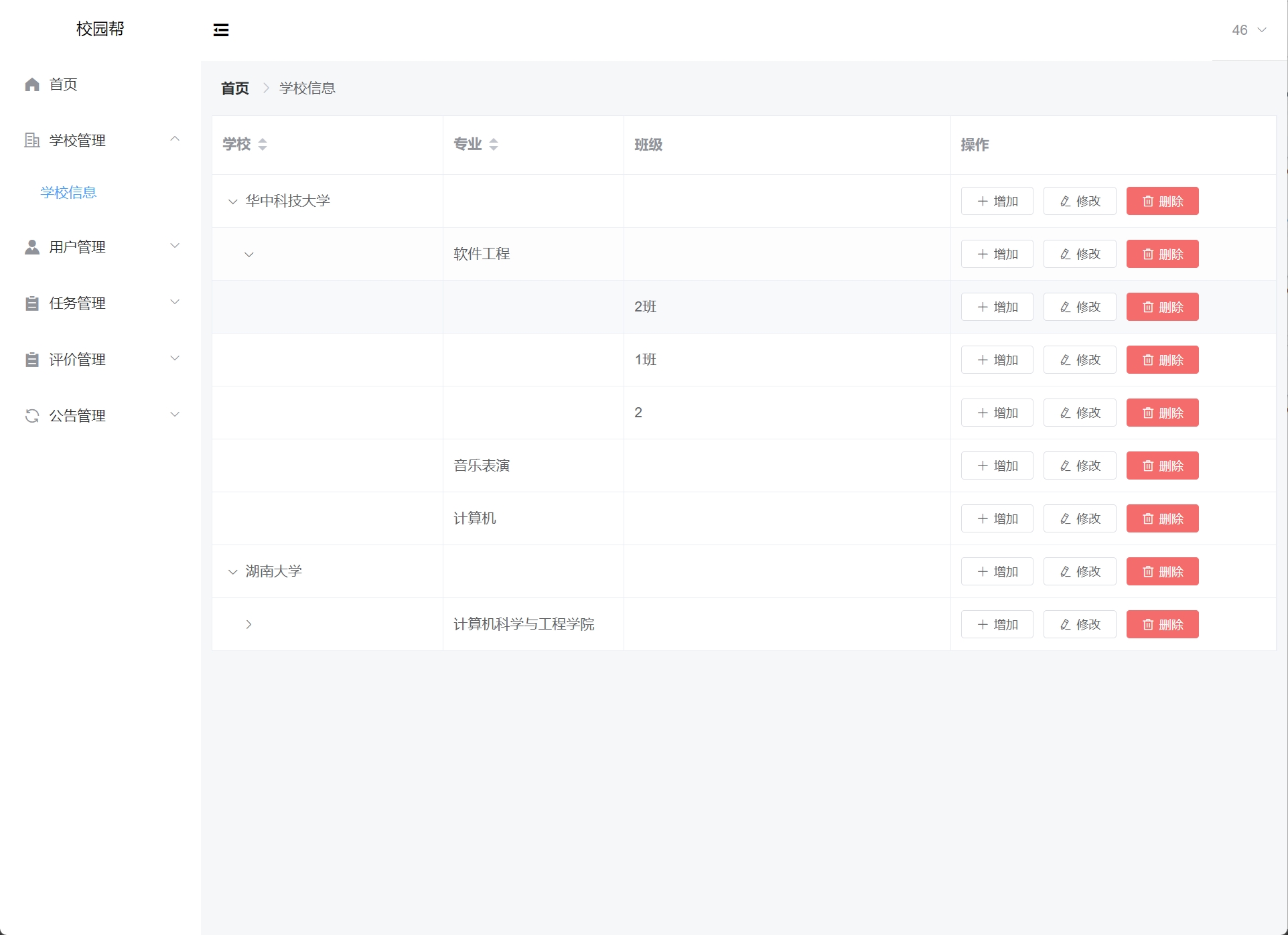Click the building icon beside 学校管理
1288x935 pixels.
click(32, 140)
